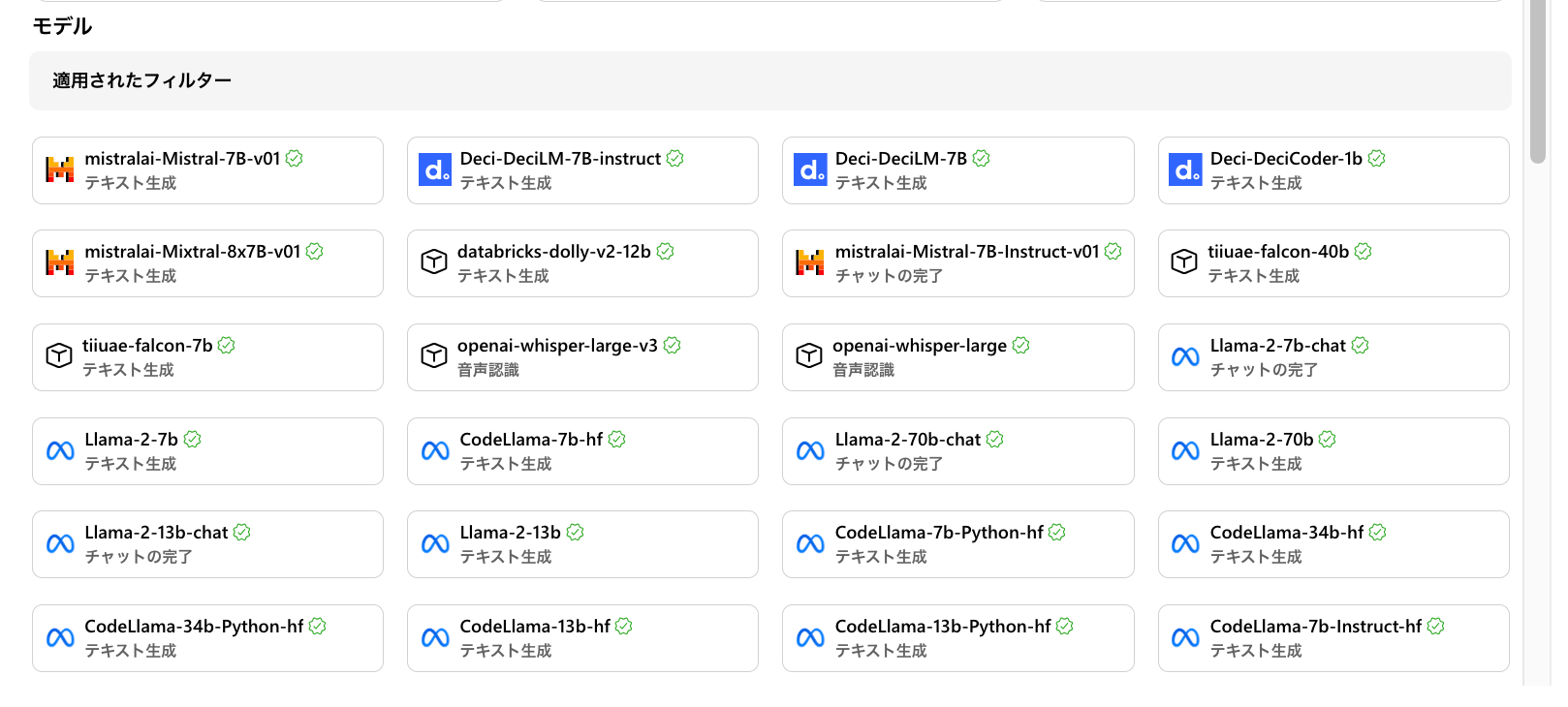The width and height of the screenshot is (1568, 707).
Task: Click the Meta logo beside CodeLlama-34b-Python-hf
Action: point(60,638)
